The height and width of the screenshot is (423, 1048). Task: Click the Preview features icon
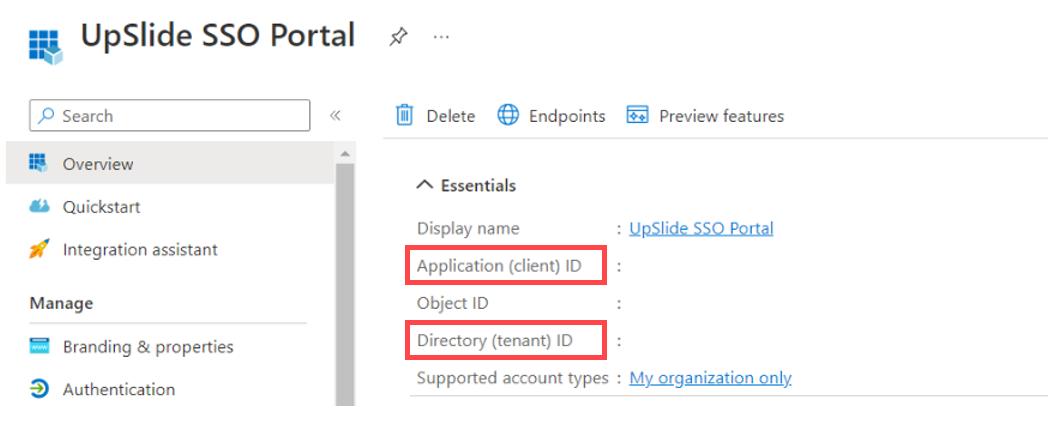(637, 115)
